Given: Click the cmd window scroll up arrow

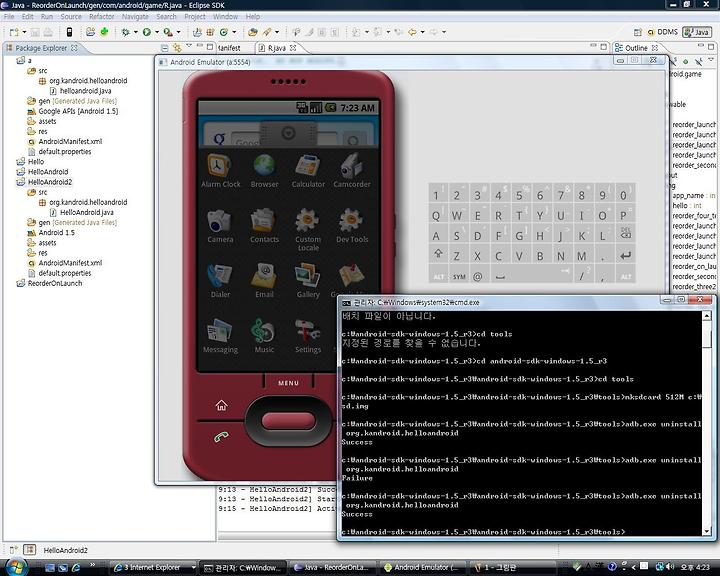Looking at the screenshot, I should click(707, 316).
